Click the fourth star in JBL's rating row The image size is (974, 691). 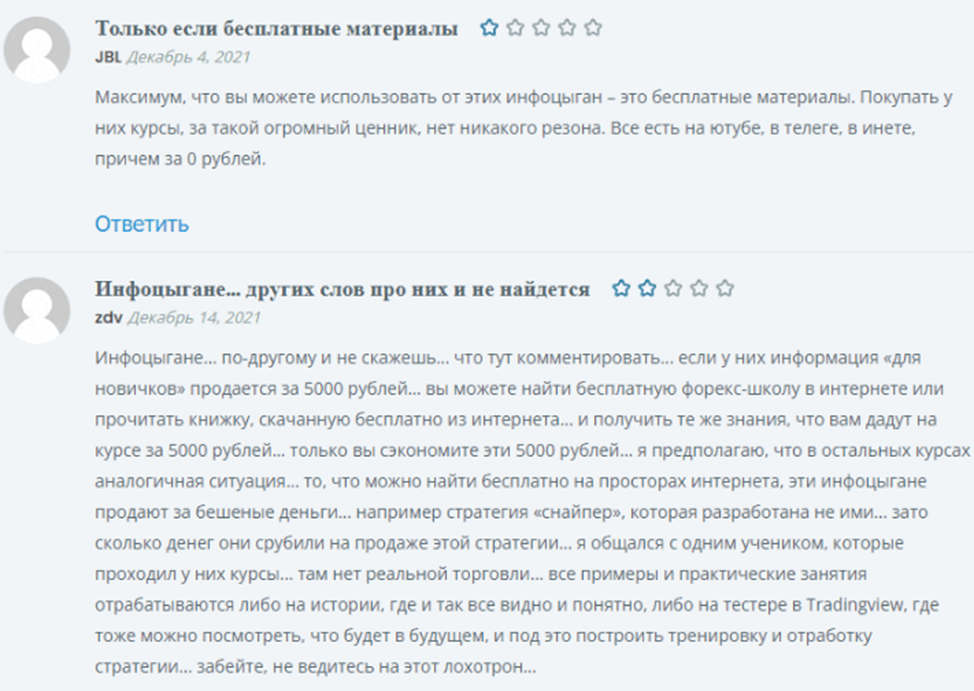coord(565,27)
